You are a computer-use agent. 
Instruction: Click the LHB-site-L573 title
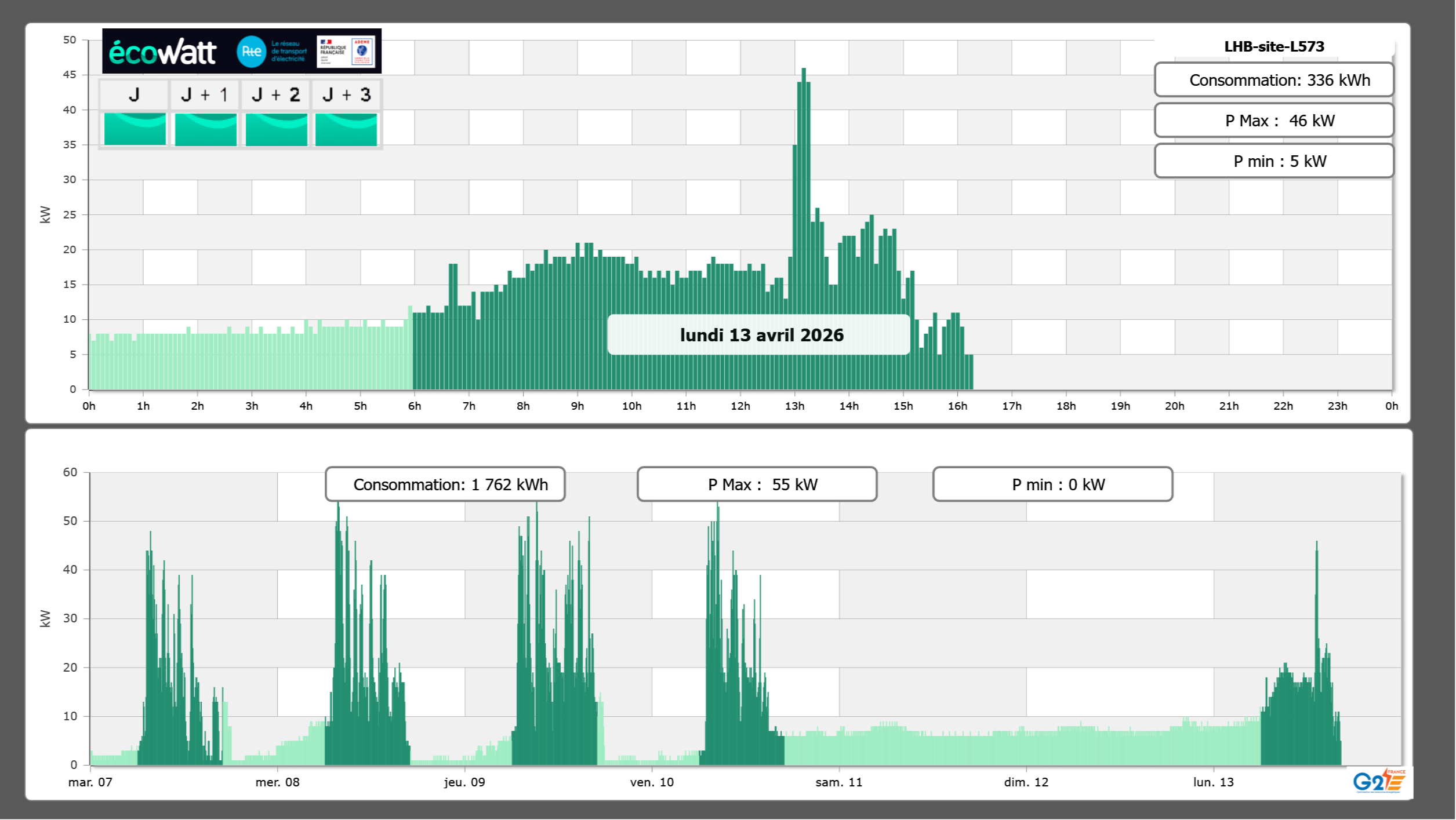point(1273,46)
